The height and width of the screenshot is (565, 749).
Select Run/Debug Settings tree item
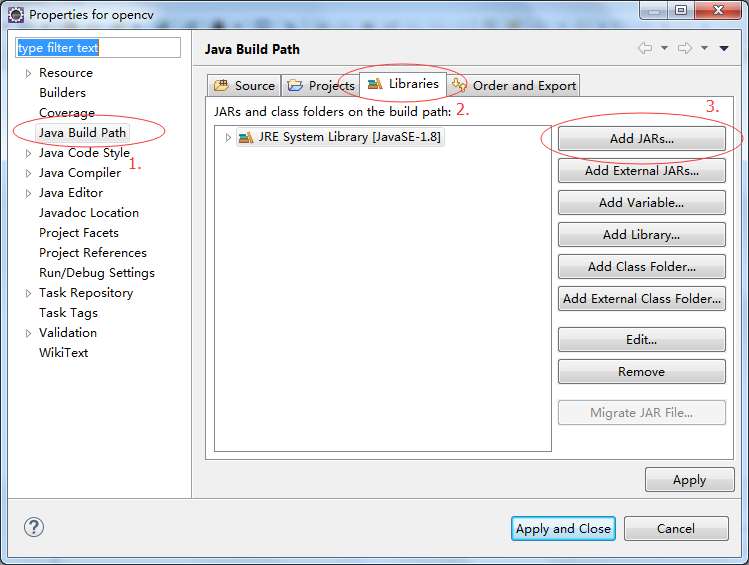coord(97,273)
